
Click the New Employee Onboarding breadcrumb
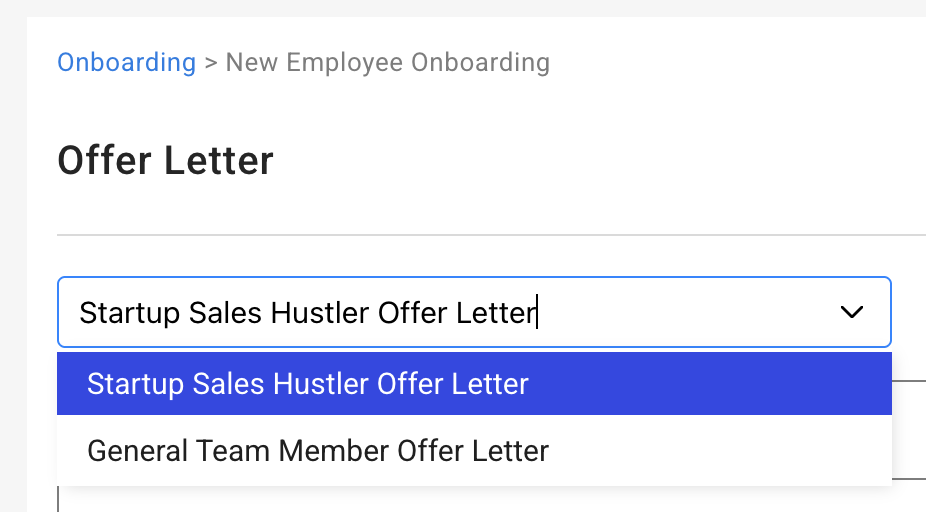(387, 63)
